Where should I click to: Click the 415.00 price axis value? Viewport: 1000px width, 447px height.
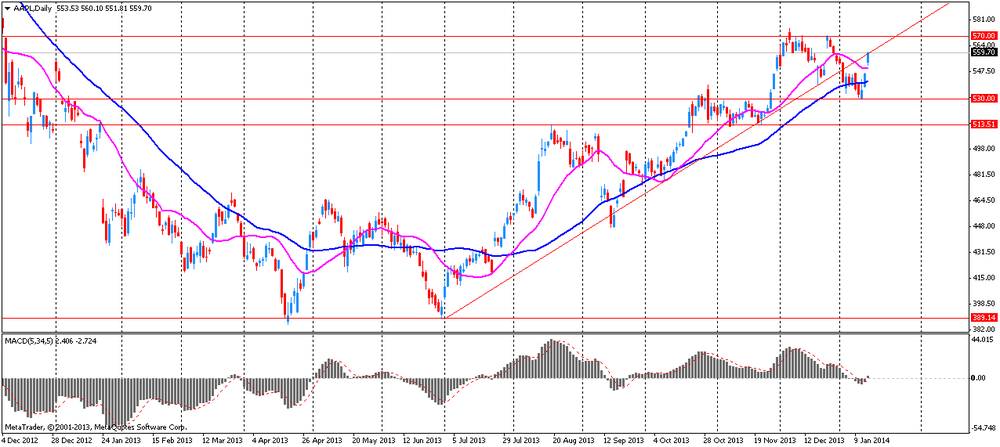click(x=983, y=277)
